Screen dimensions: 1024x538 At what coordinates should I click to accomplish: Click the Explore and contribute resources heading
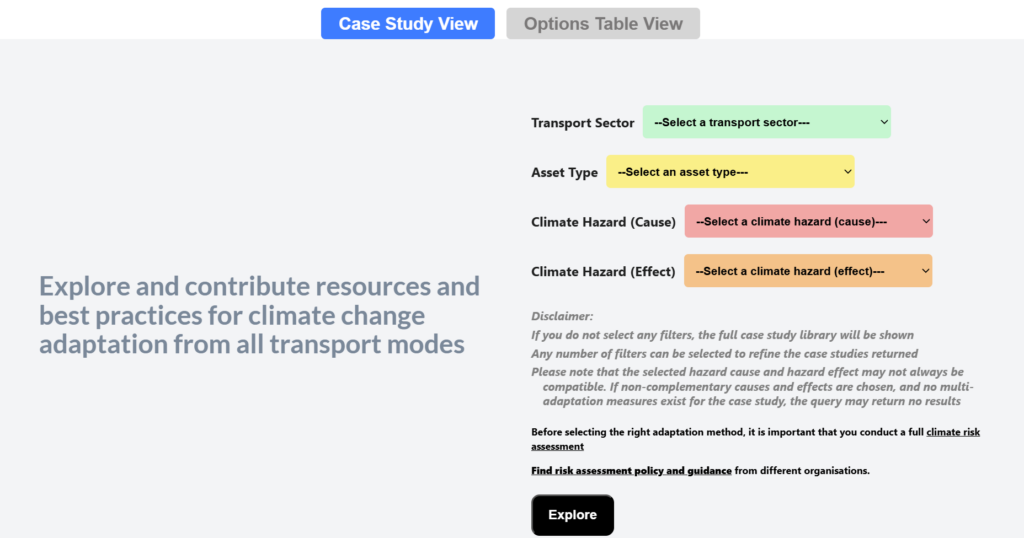[x=259, y=315]
